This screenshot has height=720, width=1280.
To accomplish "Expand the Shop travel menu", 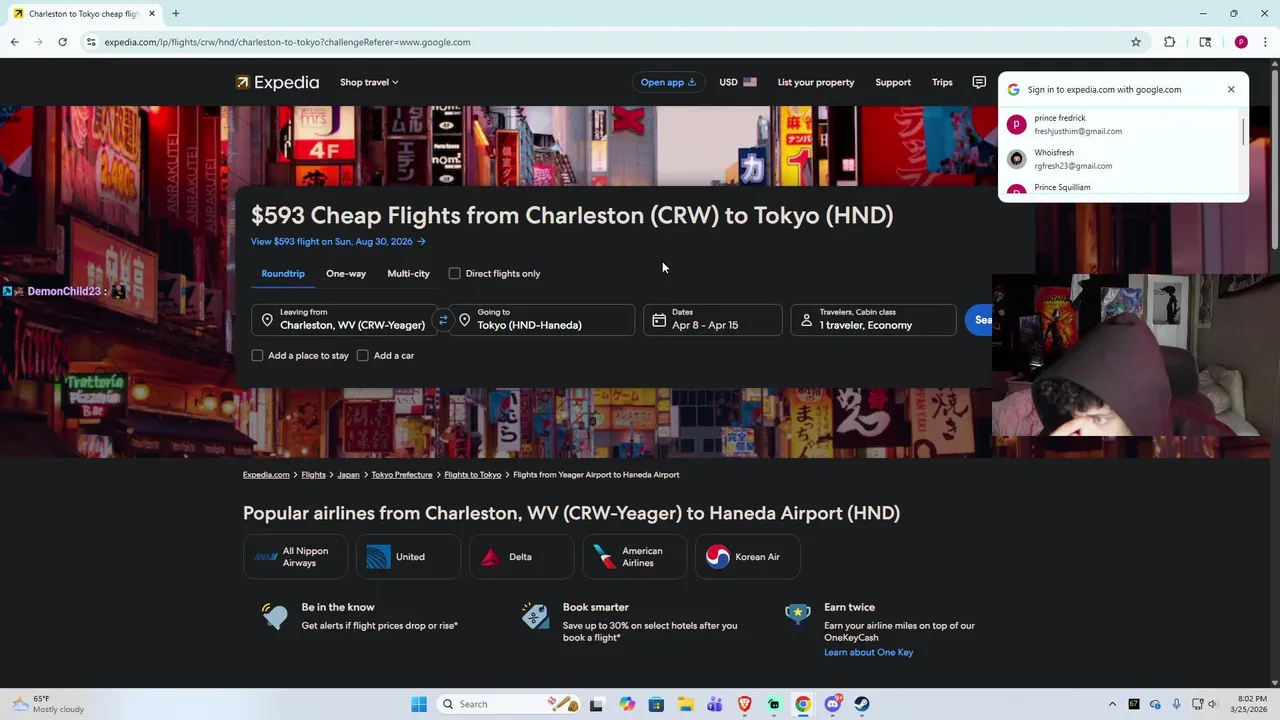I will pos(369,82).
